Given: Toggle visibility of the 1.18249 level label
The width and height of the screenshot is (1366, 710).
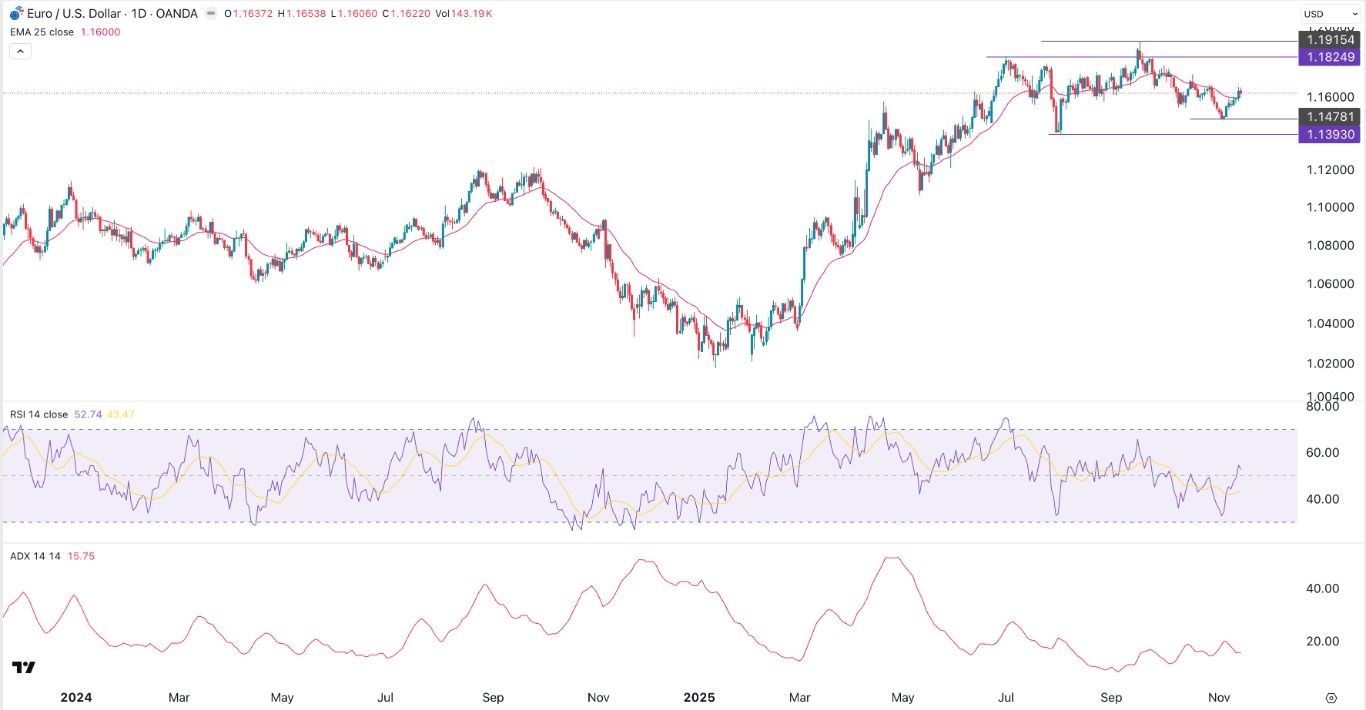Looking at the screenshot, I should coord(1331,57).
